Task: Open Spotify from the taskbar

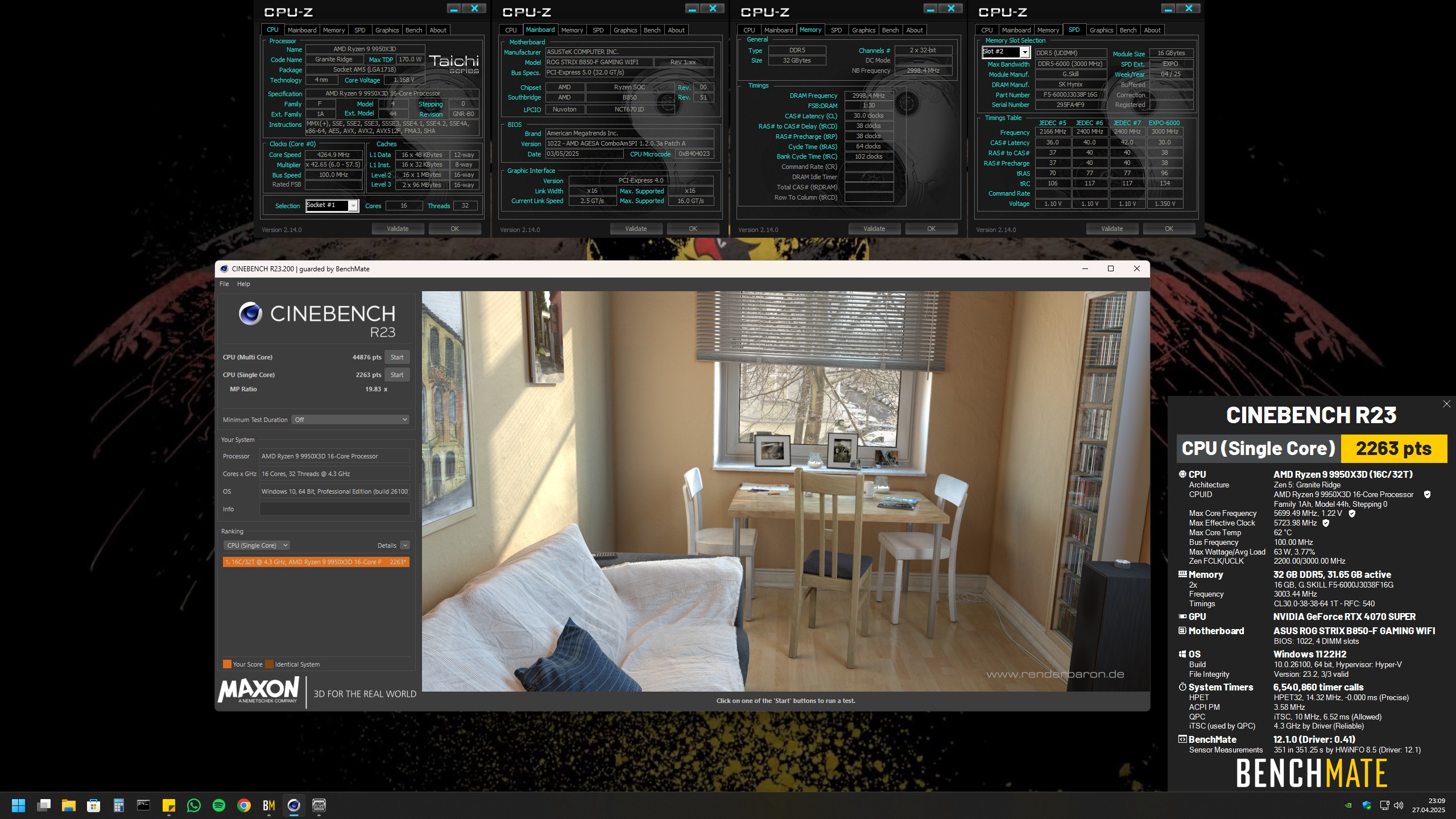Action: point(218,805)
